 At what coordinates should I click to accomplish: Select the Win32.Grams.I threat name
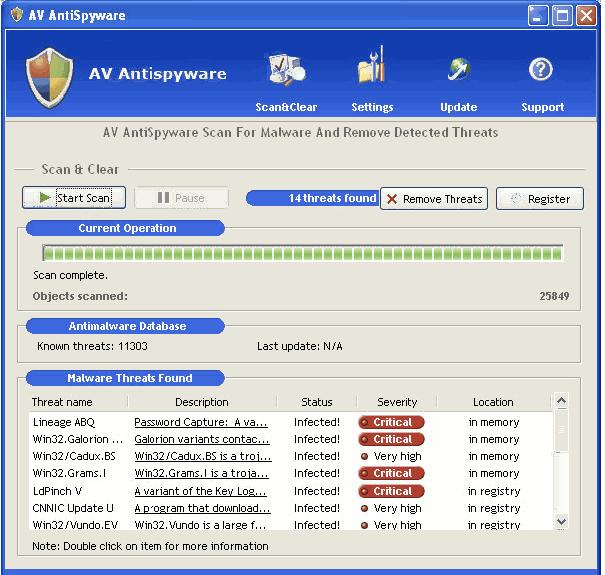[x=69, y=473]
